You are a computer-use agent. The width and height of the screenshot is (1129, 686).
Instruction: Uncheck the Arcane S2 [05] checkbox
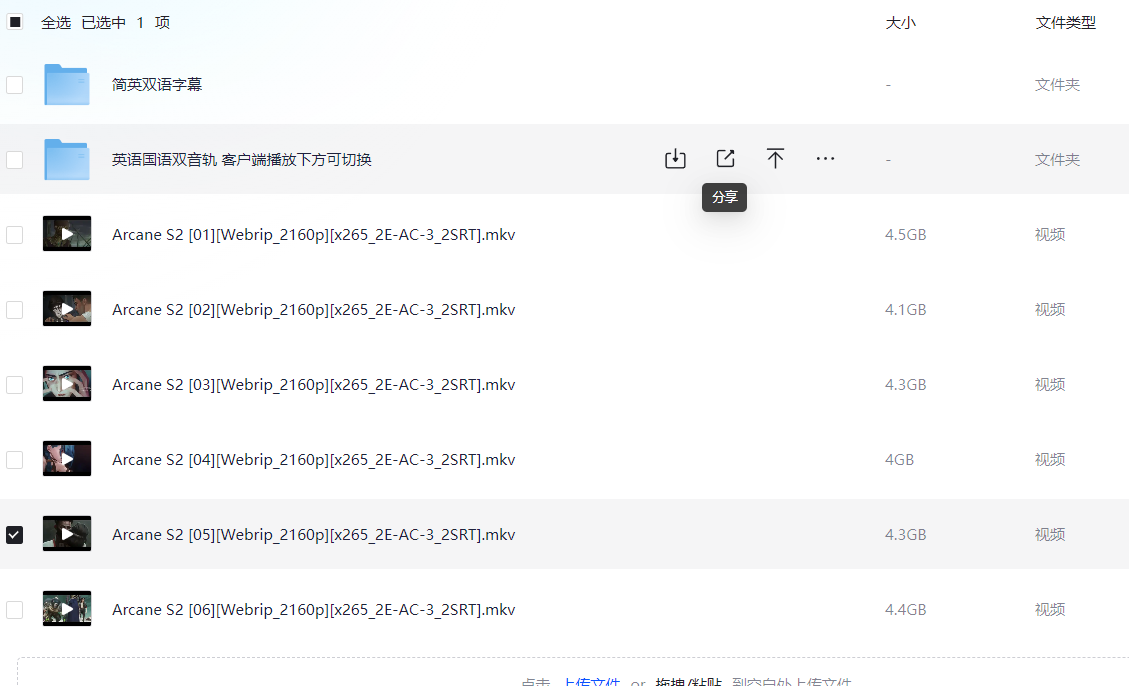pyautogui.click(x=14, y=535)
